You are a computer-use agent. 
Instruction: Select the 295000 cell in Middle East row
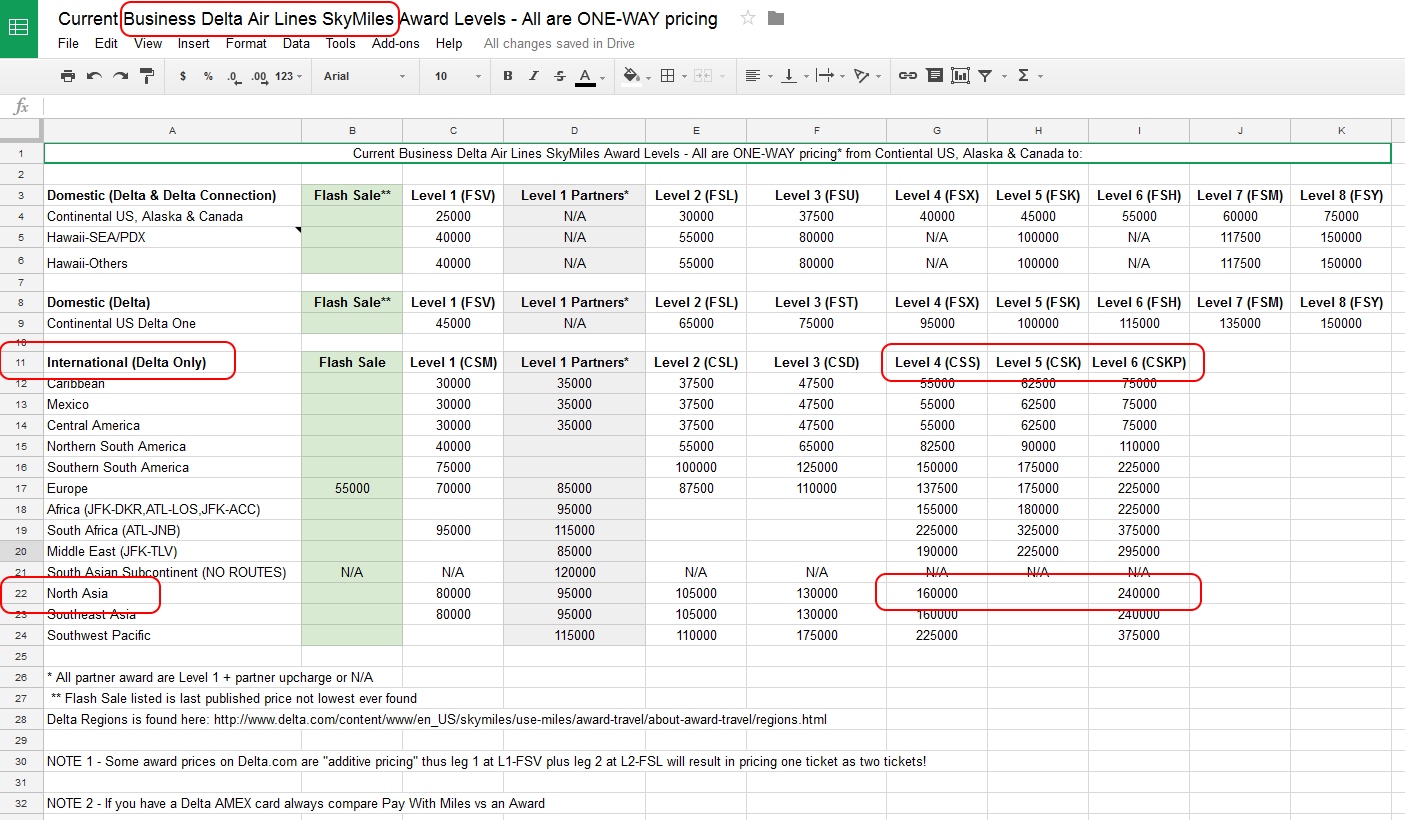(x=1139, y=551)
